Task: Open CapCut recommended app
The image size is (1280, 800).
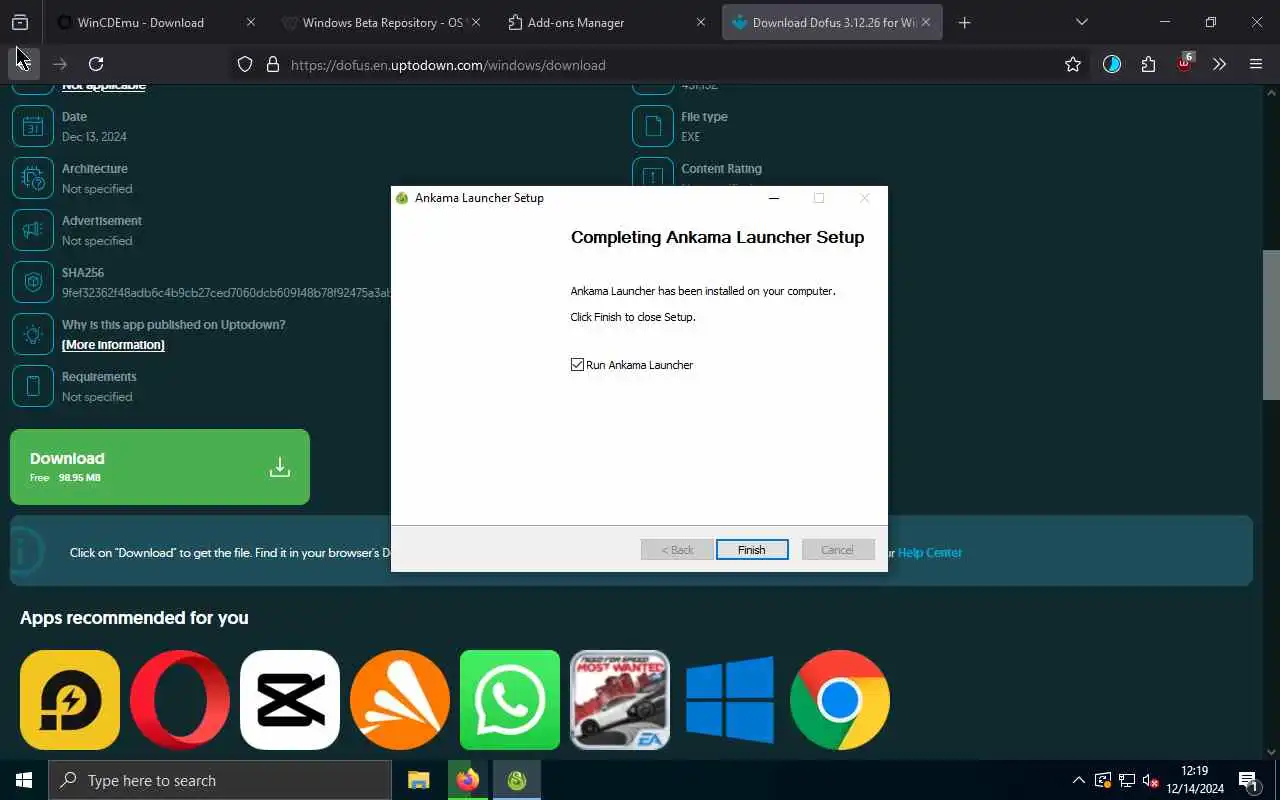Action: [x=290, y=700]
